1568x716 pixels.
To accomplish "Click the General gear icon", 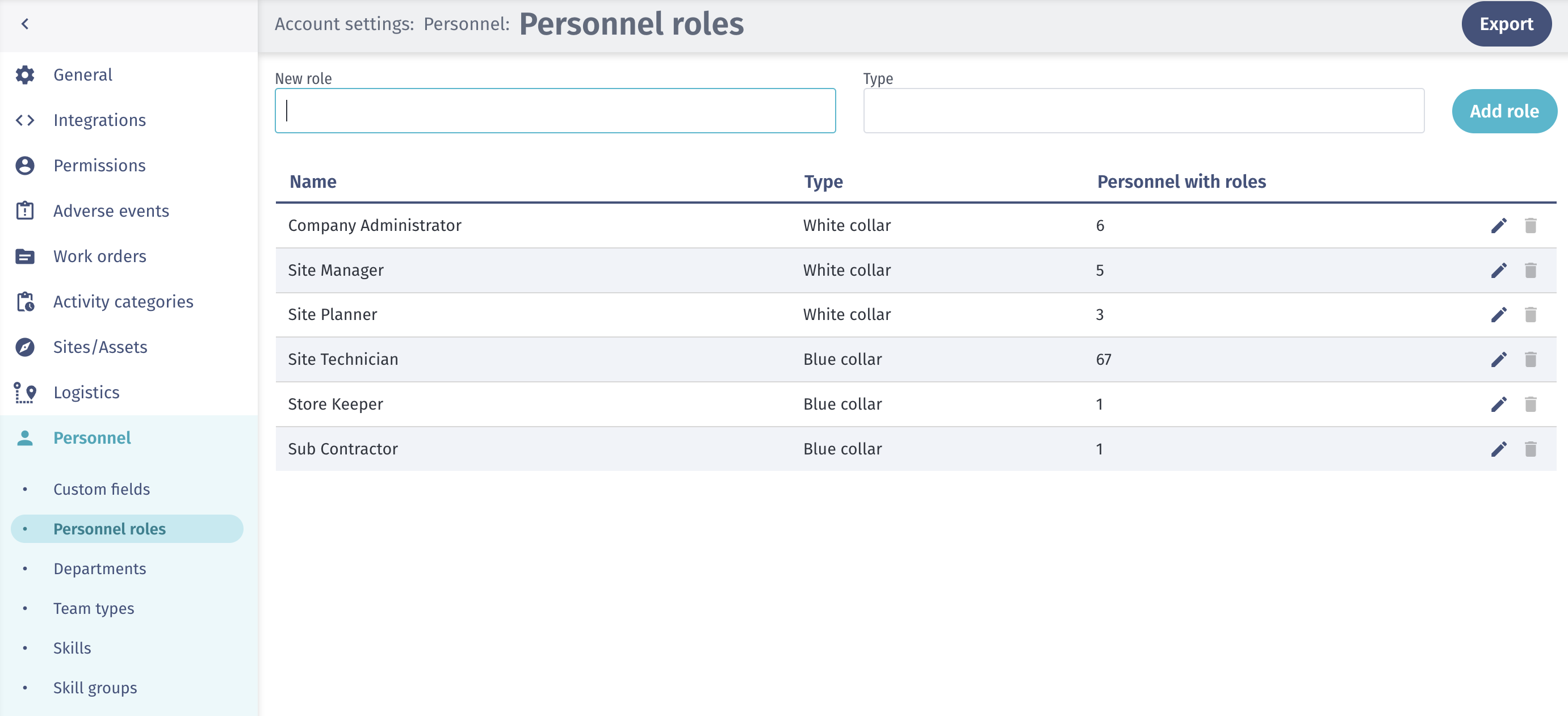I will [x=25, y=75].
